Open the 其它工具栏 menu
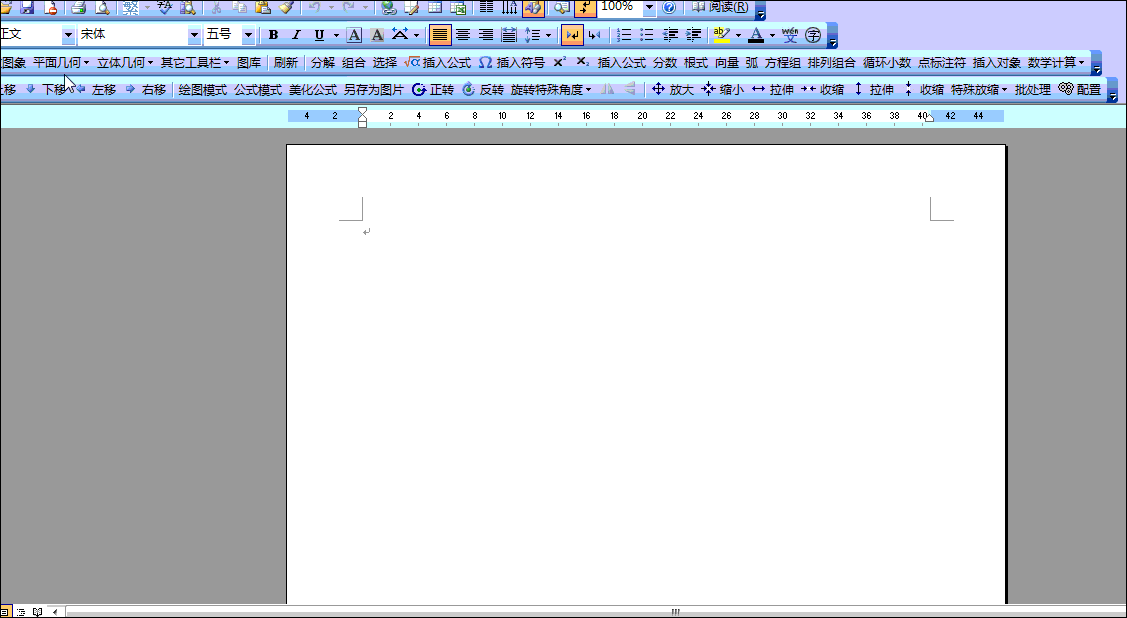The image size is (1127, 618). (195, 63)
